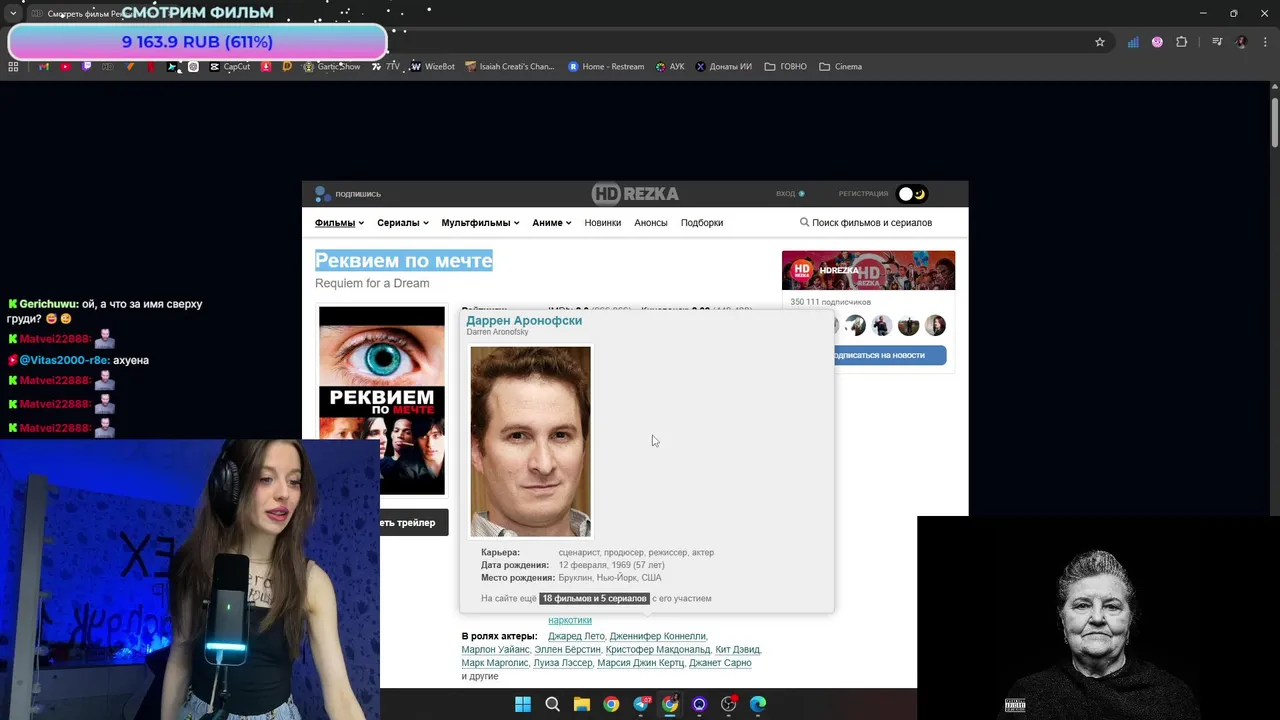Open actor Луиза Лэссер link

coord(562,663)
